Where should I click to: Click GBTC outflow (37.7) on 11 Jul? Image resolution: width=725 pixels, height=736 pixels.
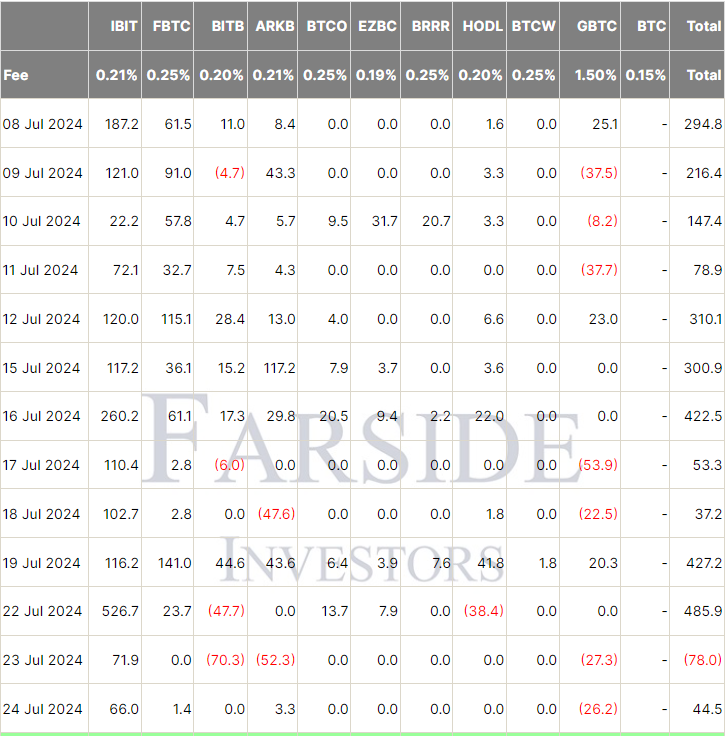point(599,270)
